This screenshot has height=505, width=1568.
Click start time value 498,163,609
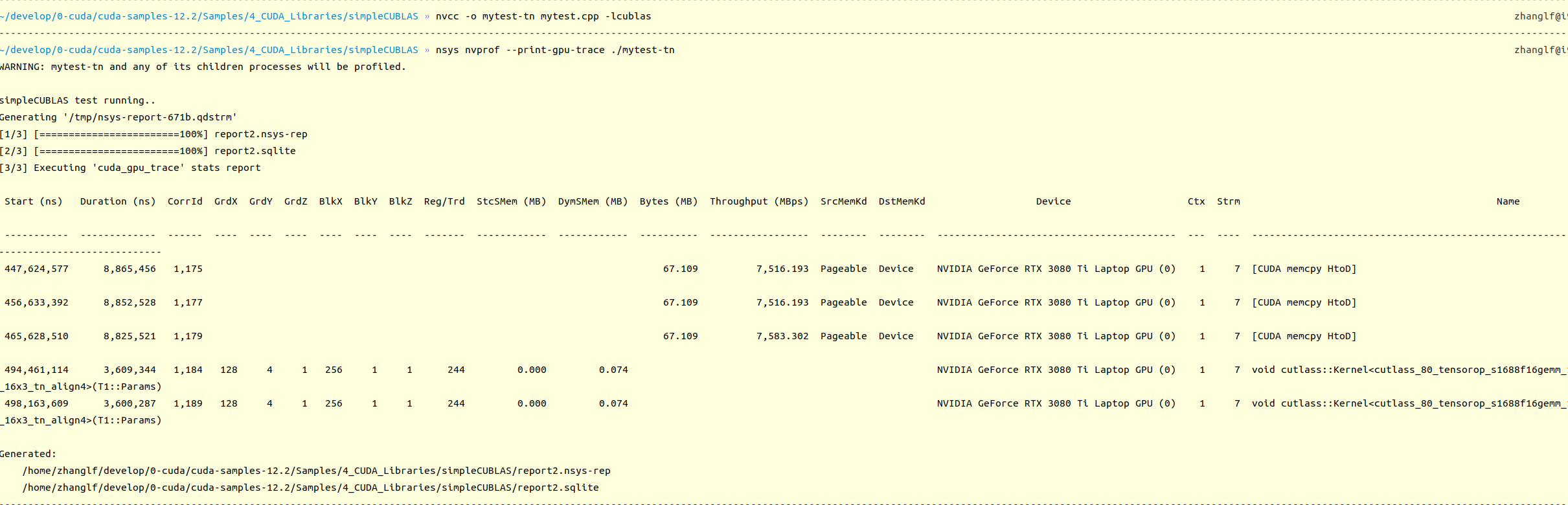pyautogui.click(x=37, y=403)
